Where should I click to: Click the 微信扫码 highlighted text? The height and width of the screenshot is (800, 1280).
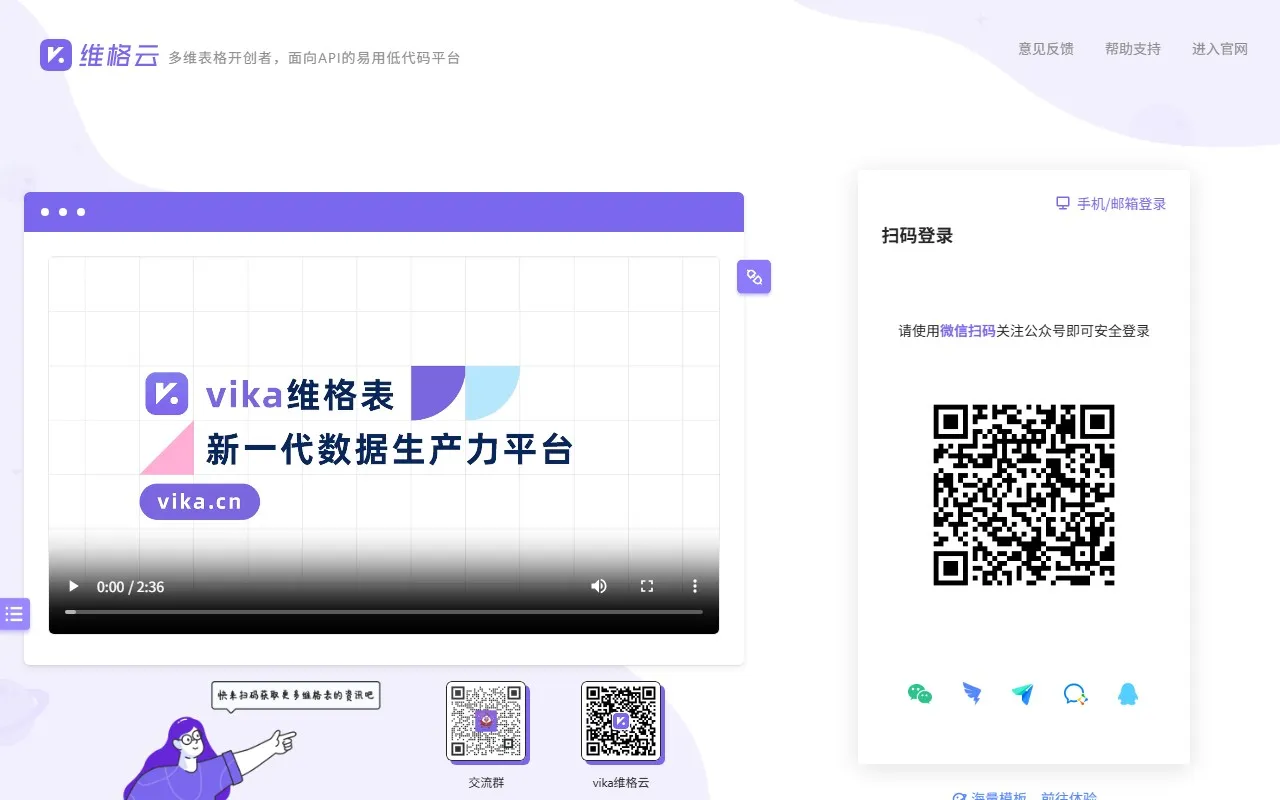(x=967, y=331)
